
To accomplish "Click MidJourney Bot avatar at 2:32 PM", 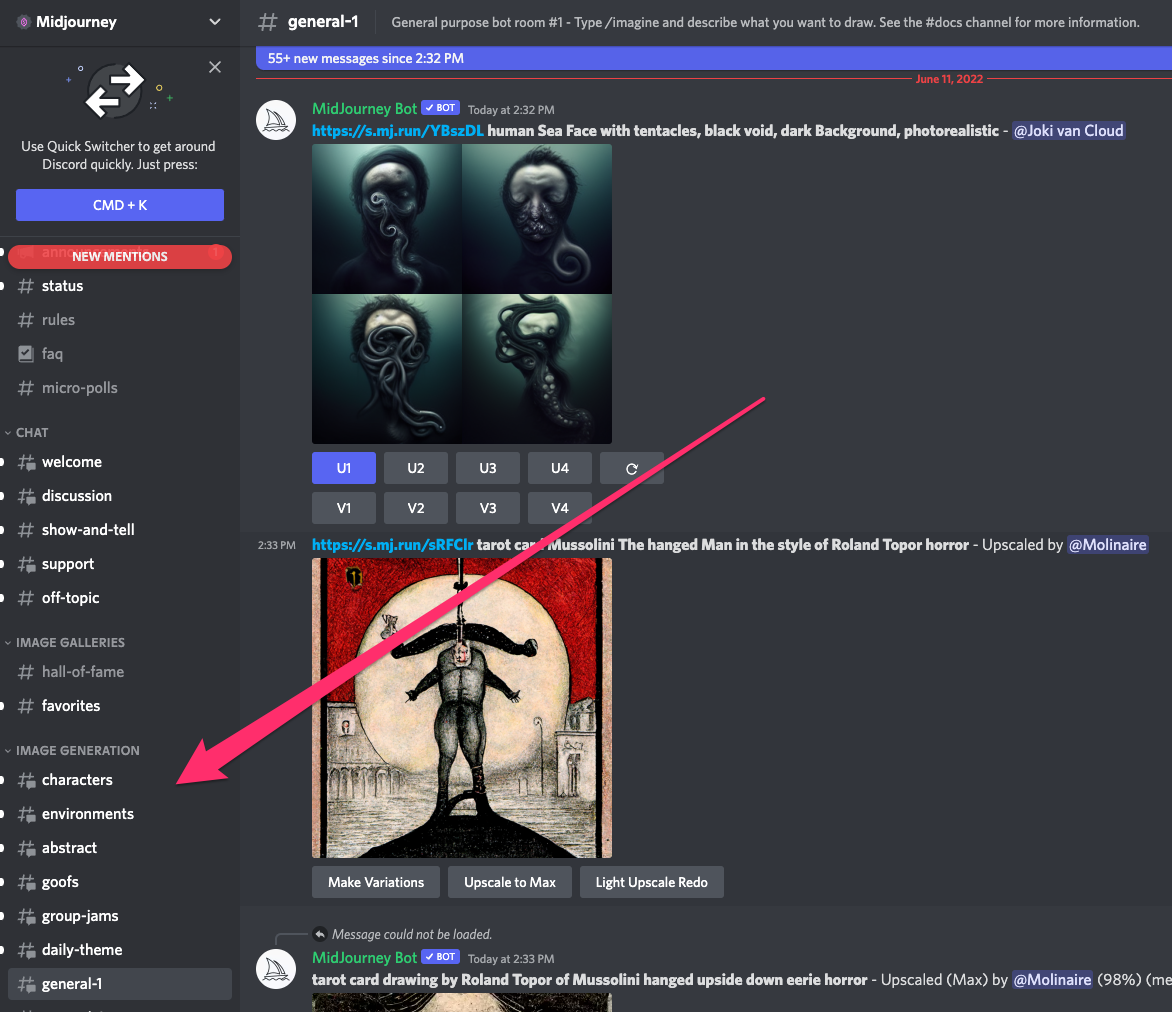I will click(x=277, y=120).
